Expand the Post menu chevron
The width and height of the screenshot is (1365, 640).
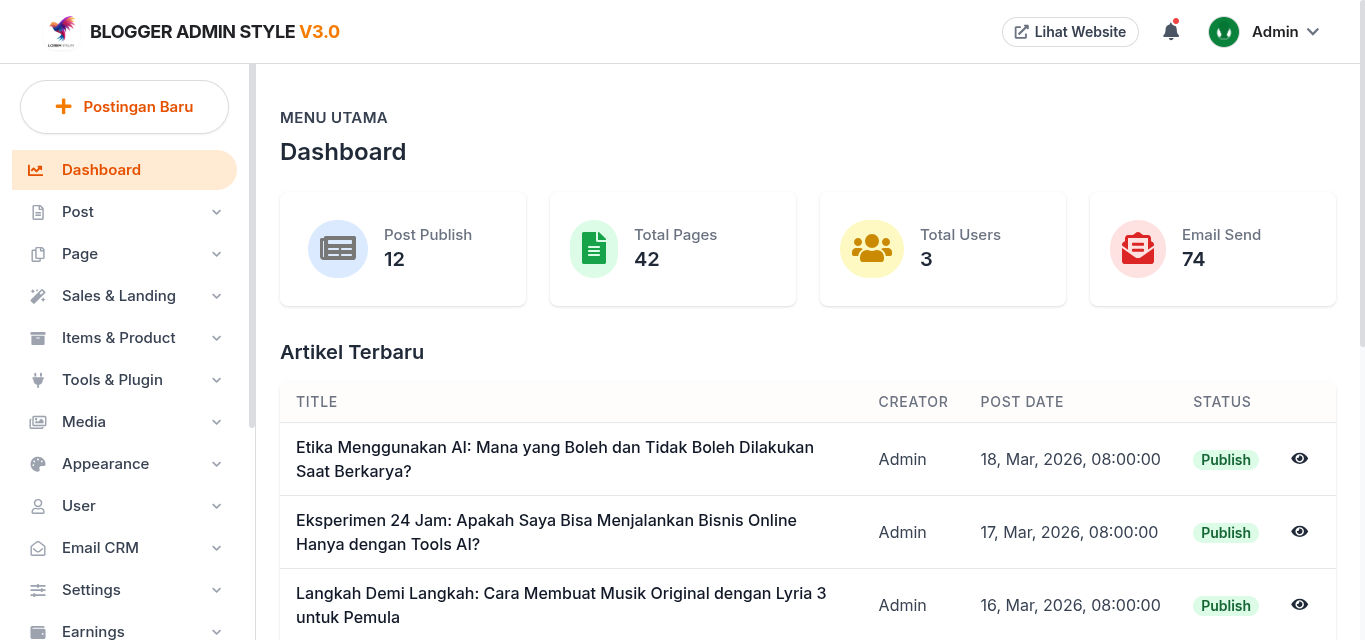pyautogui.click(x=217, y=212)
